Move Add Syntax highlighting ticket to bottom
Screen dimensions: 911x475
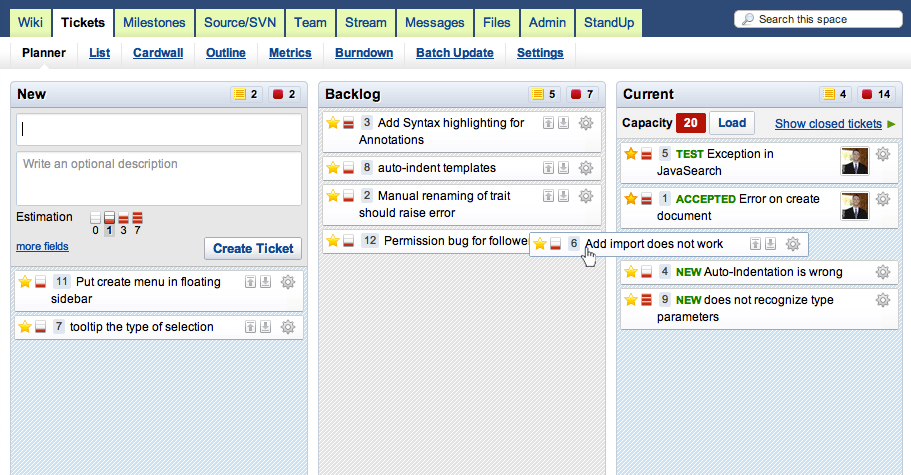(x=564, y=123)
